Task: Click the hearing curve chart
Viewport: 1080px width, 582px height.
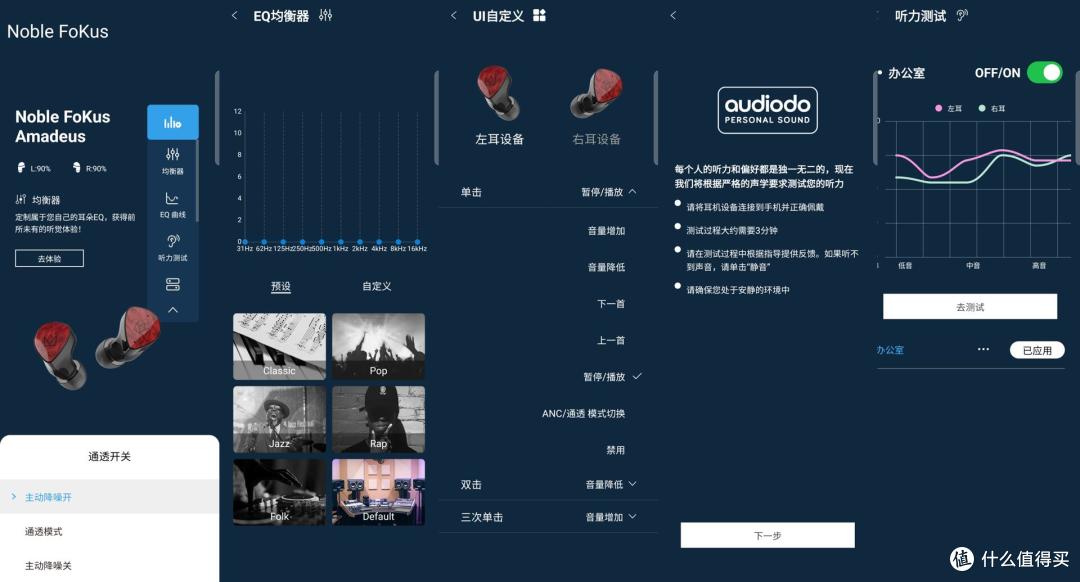Action: [x=978, y=189]
